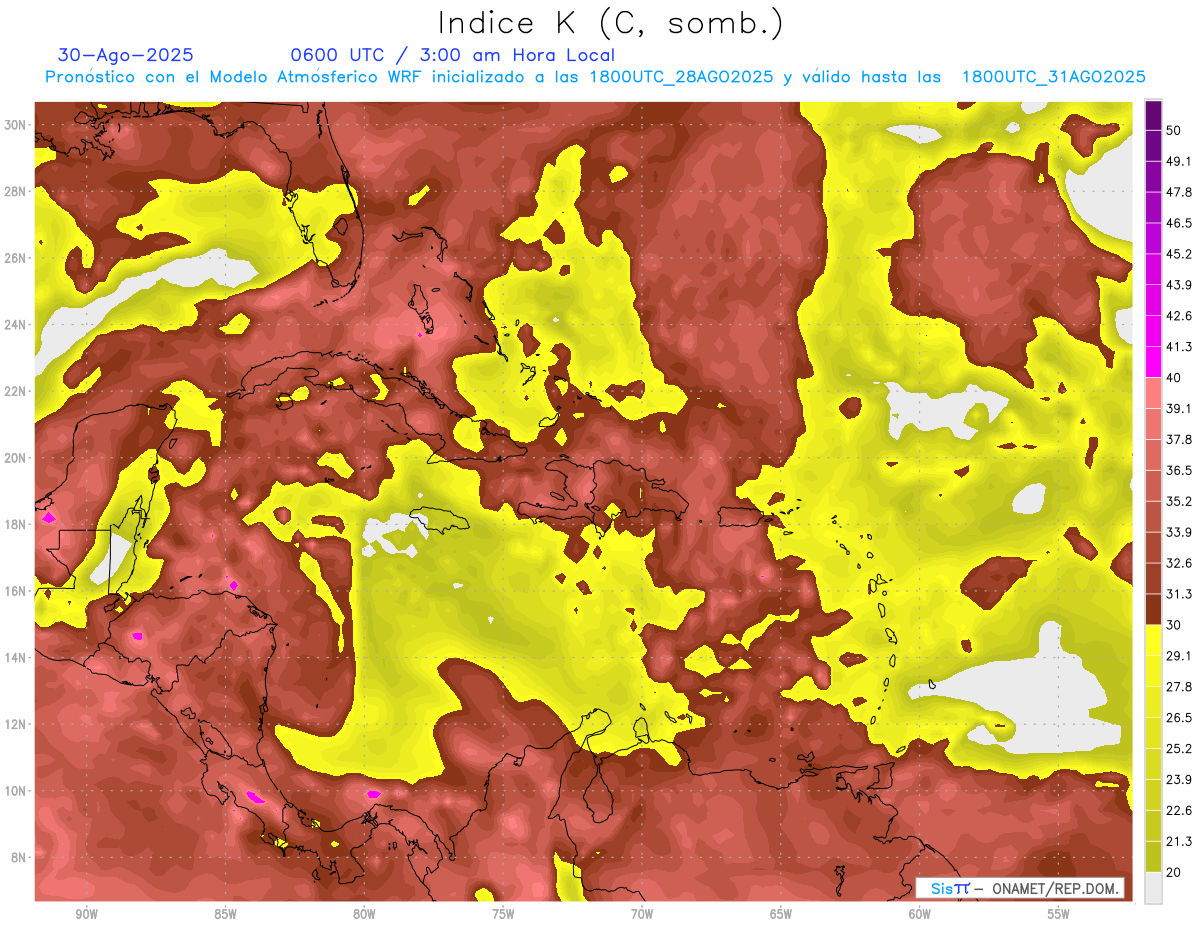Click the 16N latitude label
Image resolution: width=1200 pixels, height=927 pixels.
pyautogui.click(x=15, y=591)
